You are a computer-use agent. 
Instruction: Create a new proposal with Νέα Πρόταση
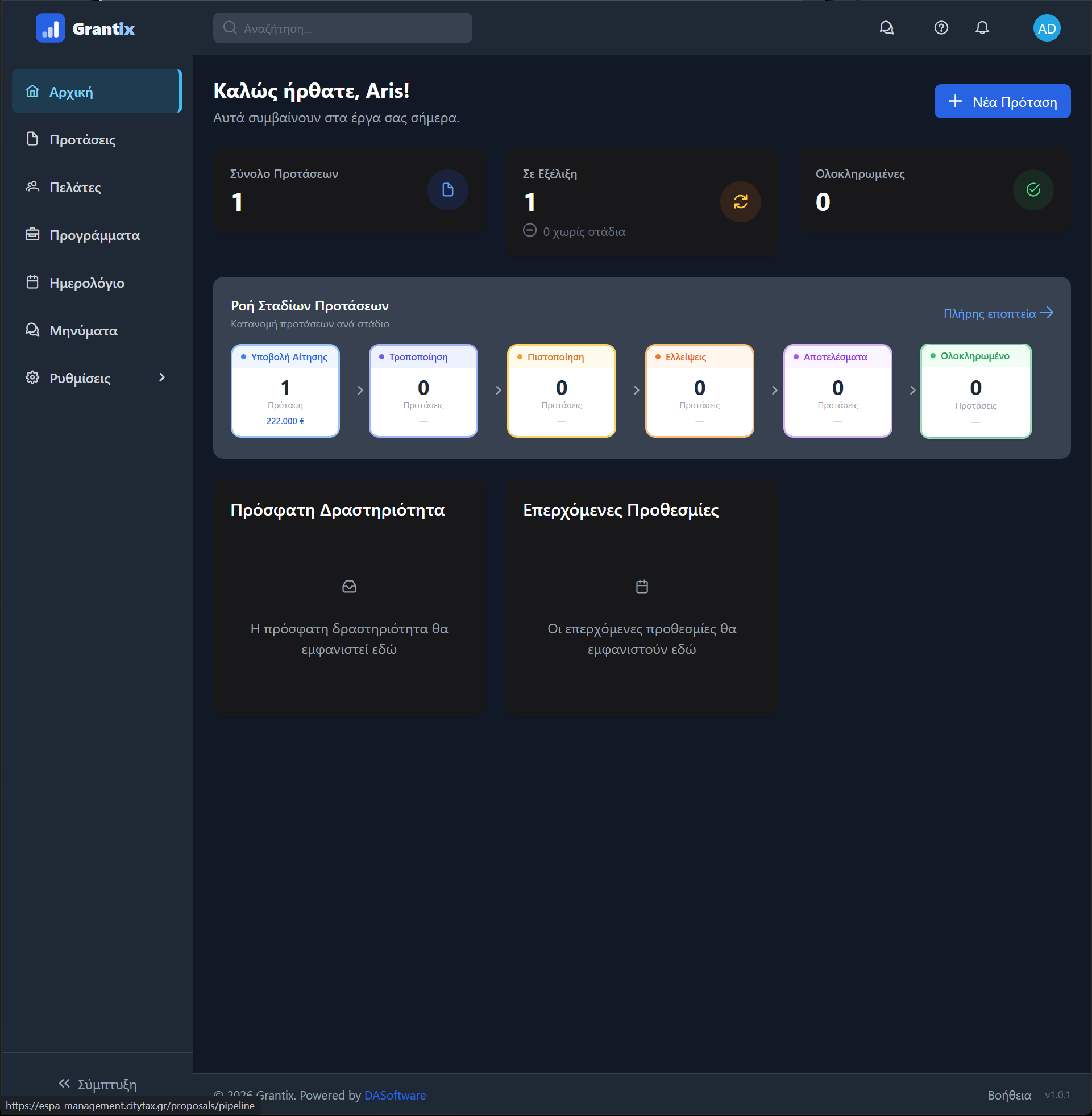(1002, 102)
